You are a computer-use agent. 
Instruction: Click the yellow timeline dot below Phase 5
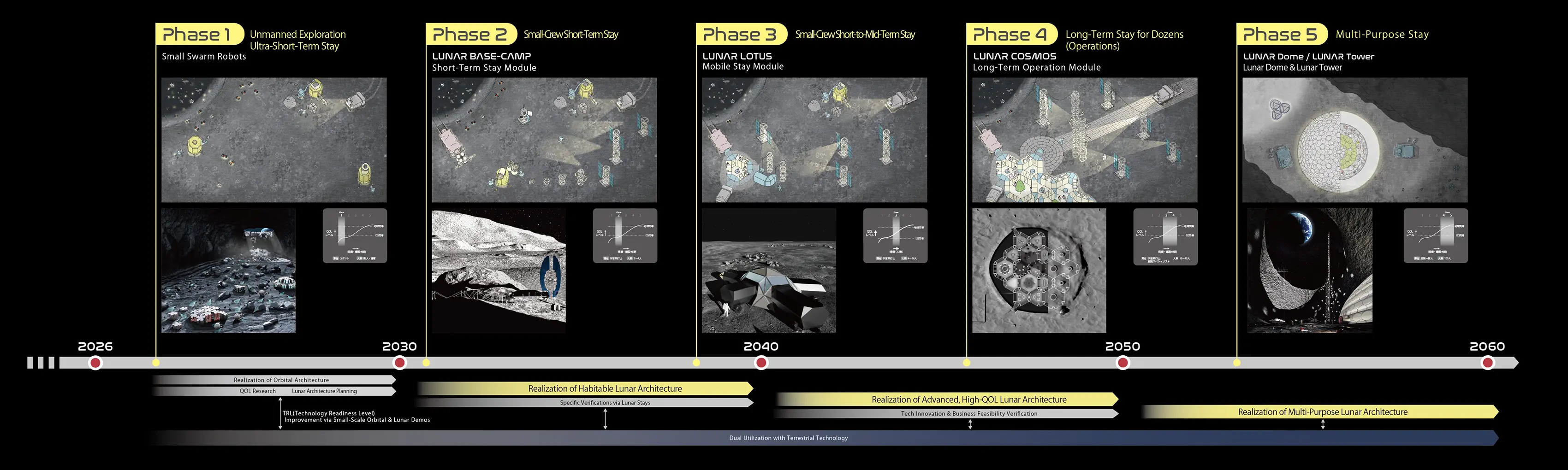(x=1237, y=363)
